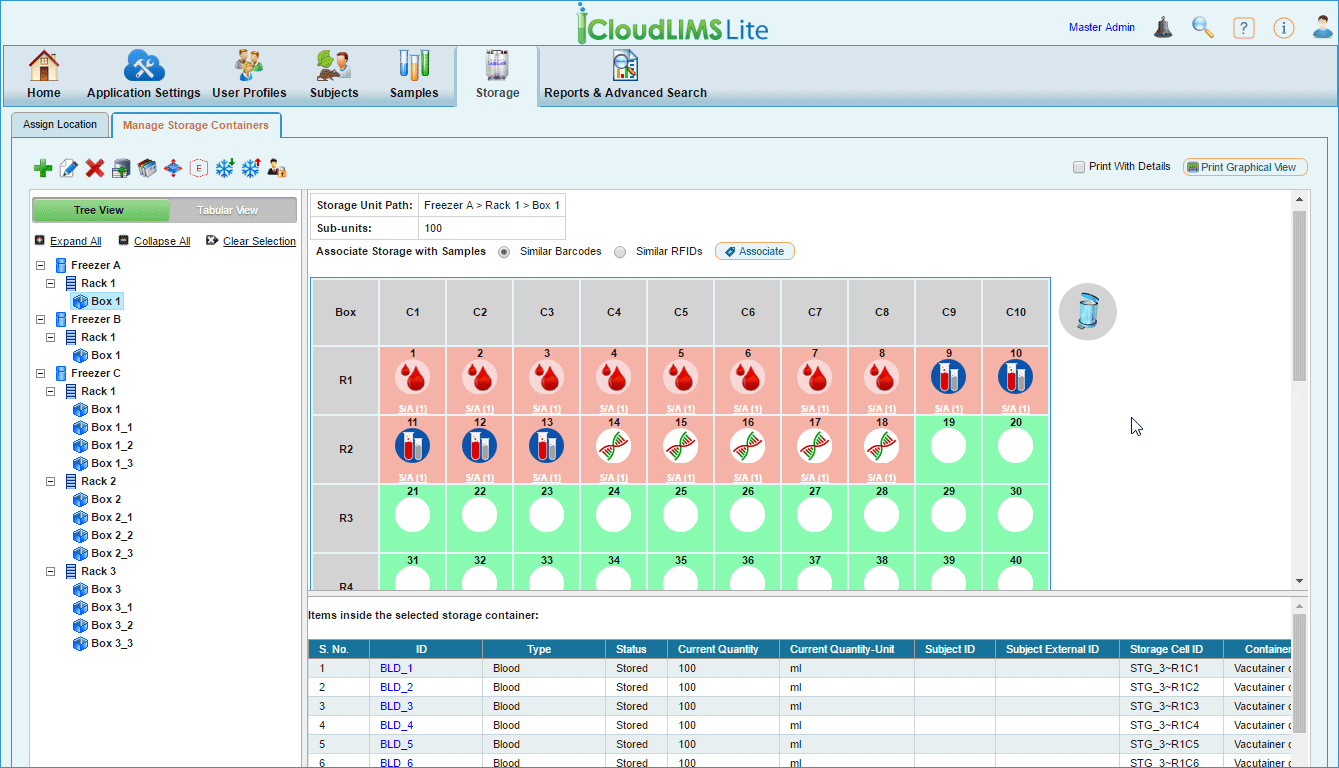1339x768 pixels.
Task: Select the Similar RFIDs radio button
Action: point(618,251)
